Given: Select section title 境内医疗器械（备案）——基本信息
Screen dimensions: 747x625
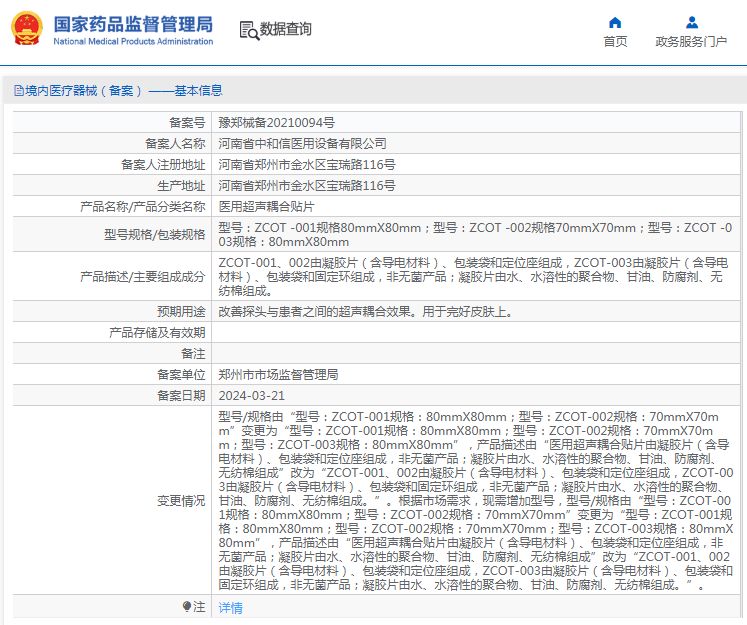Looking at the screenshot, I should 123,91.
